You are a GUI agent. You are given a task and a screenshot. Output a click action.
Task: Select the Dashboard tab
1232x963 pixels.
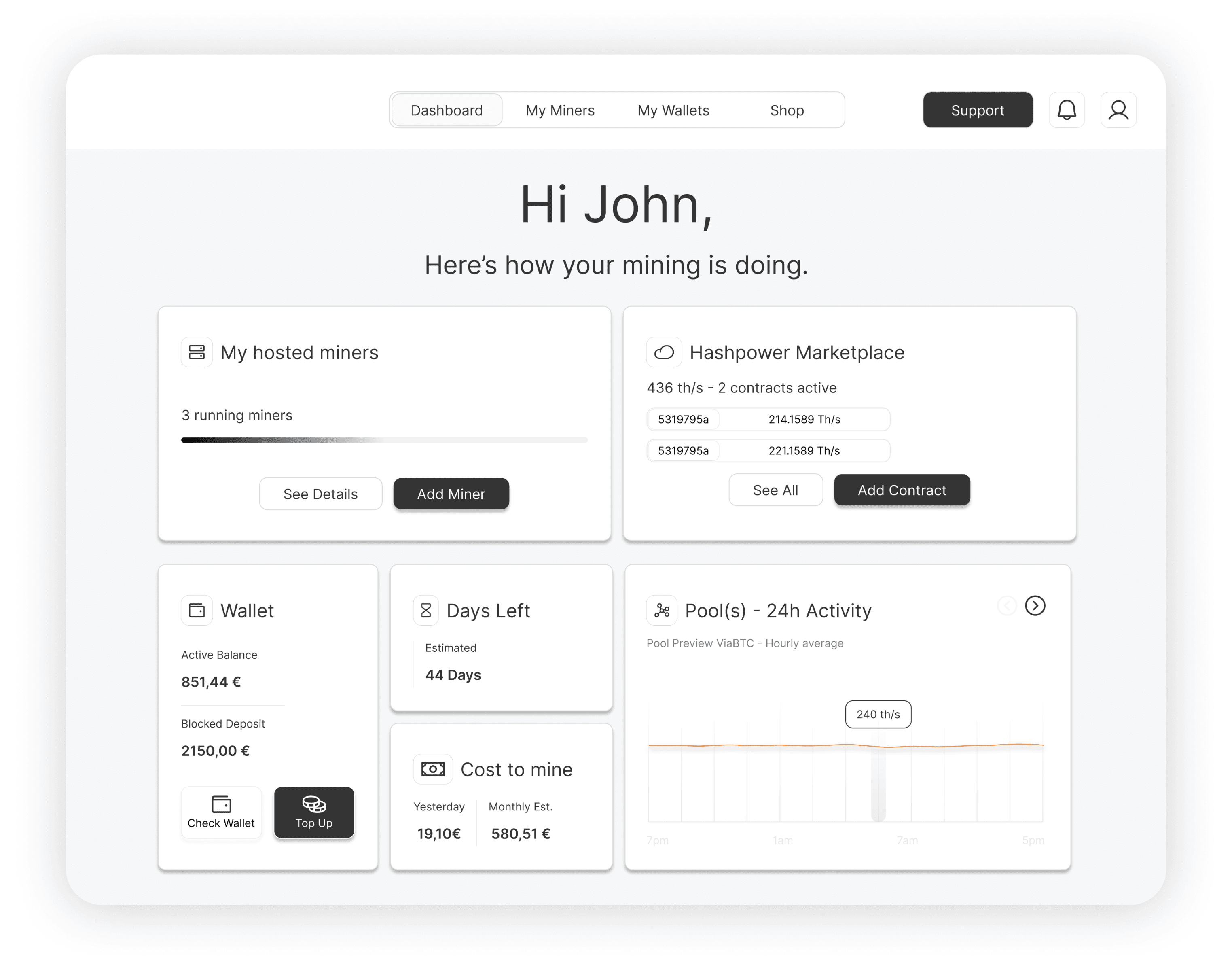[446, 110]
